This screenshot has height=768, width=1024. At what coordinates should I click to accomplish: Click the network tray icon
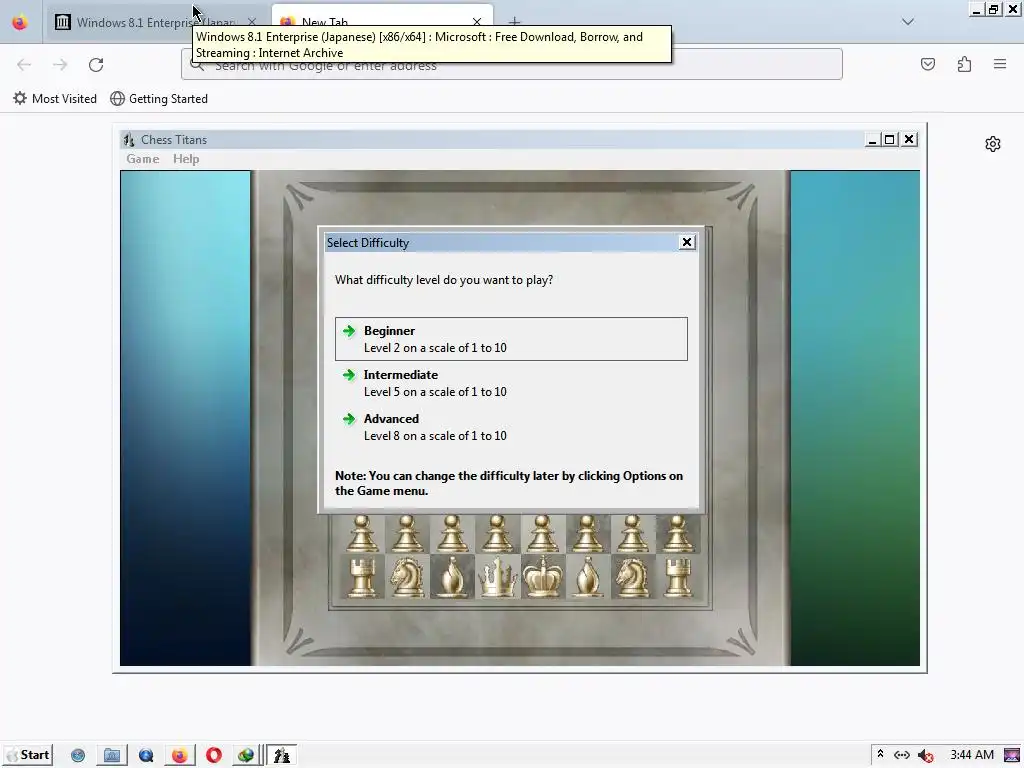pos(902,755)
